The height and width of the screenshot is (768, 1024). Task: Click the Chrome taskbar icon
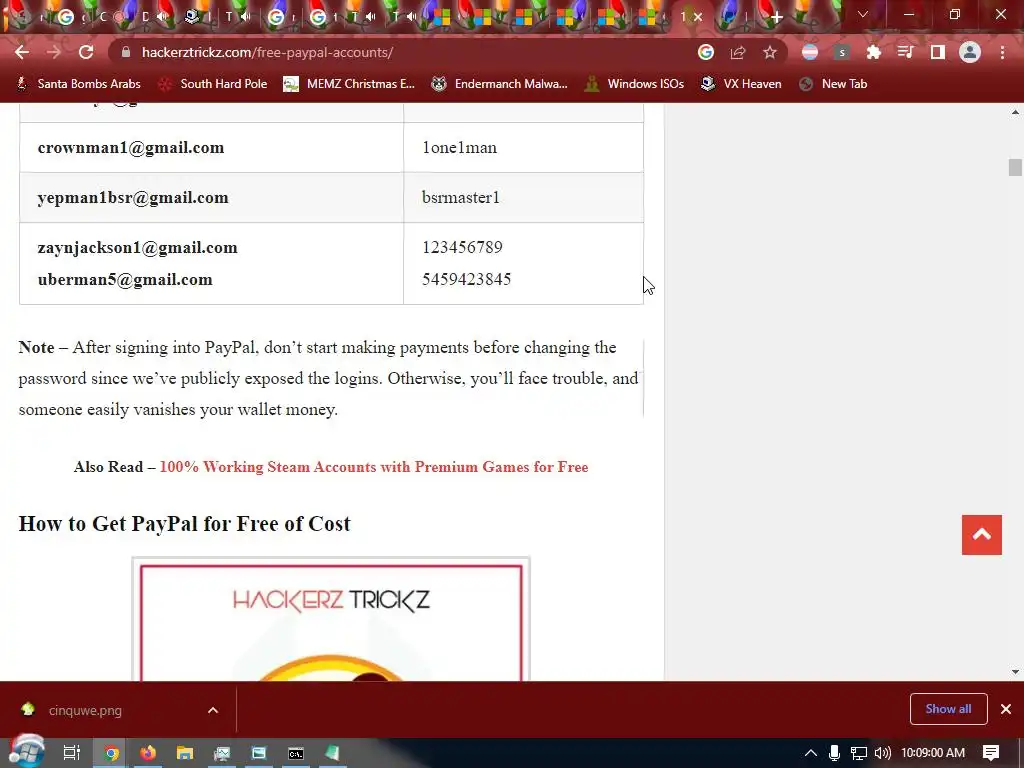tap(112, 753)
